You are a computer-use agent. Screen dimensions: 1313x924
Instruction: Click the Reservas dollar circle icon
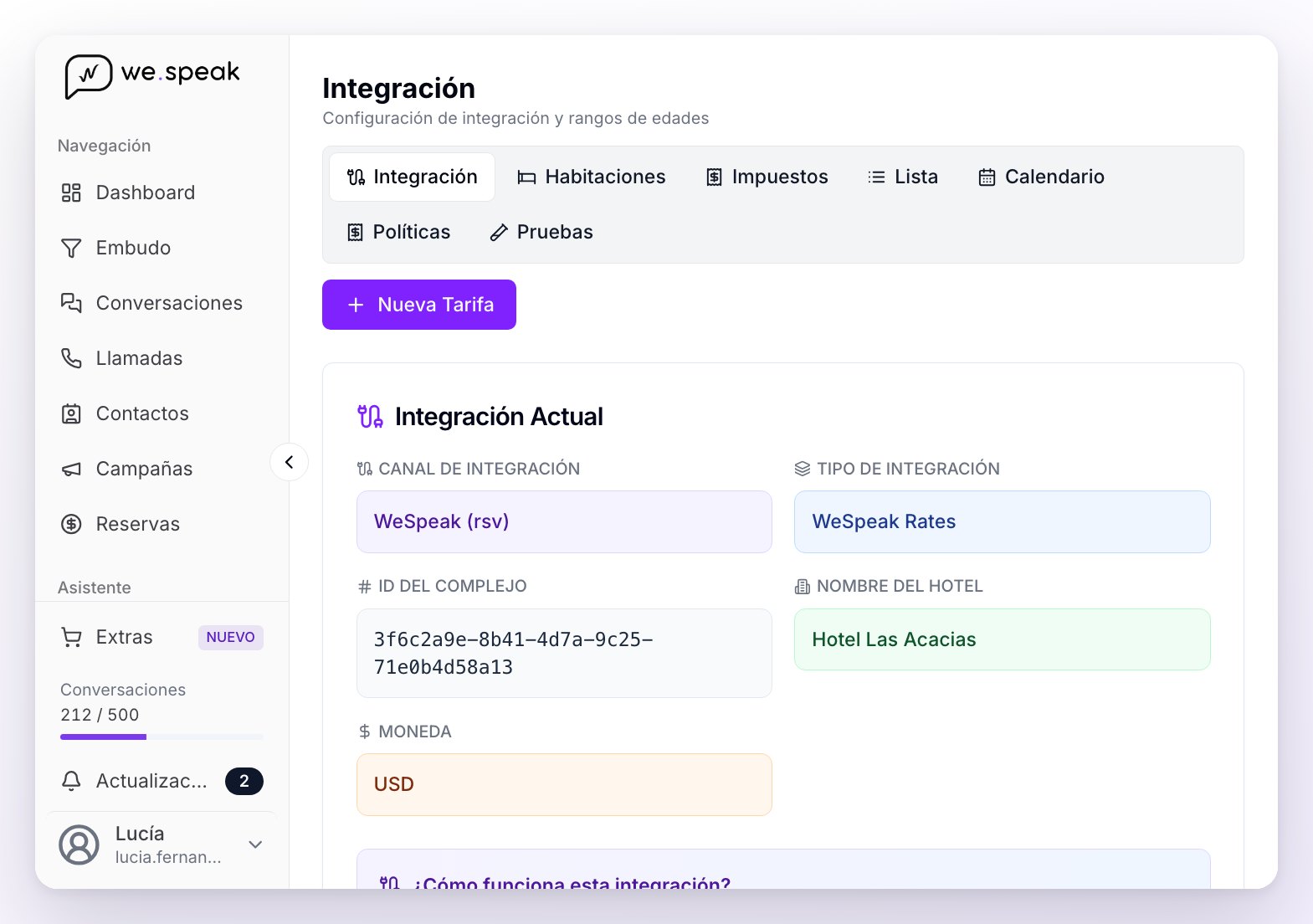(71, 524)
